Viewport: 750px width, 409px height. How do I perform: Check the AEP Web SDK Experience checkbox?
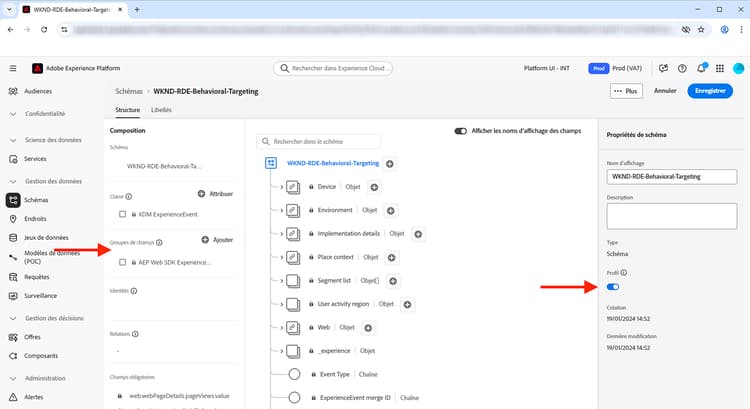122,262
